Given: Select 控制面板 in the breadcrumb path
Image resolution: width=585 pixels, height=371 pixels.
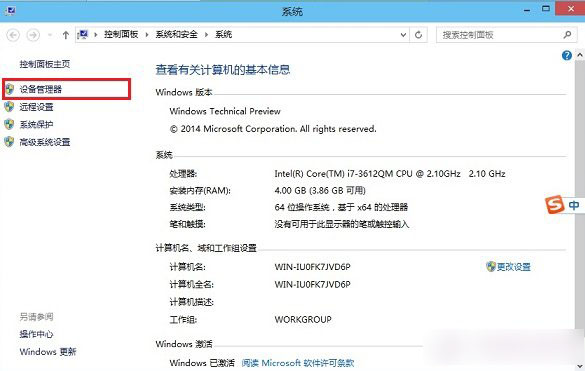Looking at the screenshot, I should [x=121, y=35].
